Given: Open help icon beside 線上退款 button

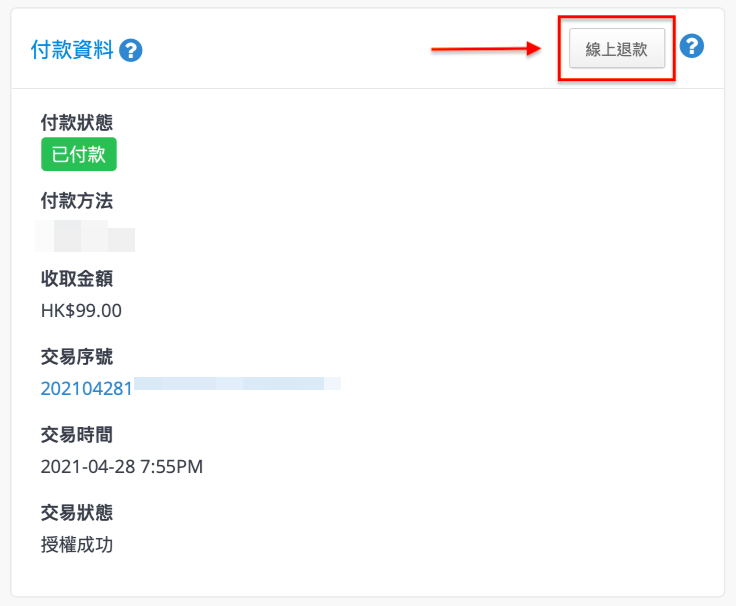Looking at the screenshot, I should 691,46.
